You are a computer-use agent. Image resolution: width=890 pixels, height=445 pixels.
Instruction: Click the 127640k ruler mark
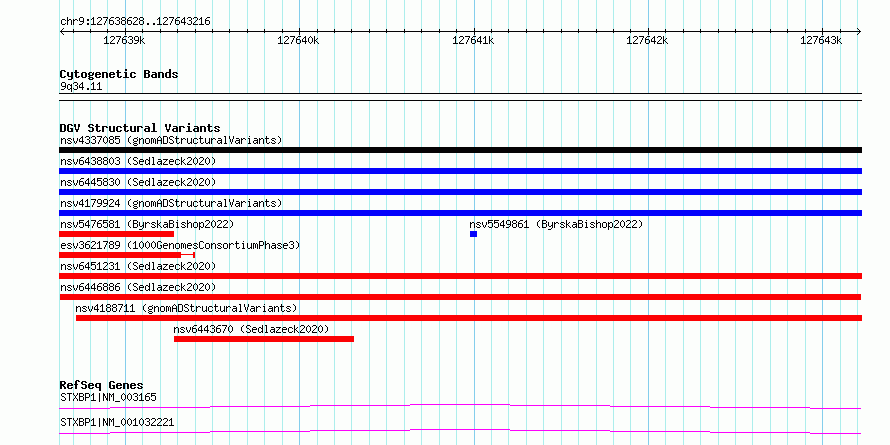tap(299, 40)
